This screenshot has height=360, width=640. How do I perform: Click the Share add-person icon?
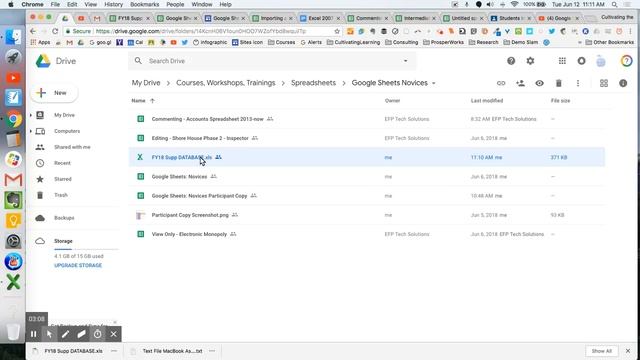(x=520, y=83)
